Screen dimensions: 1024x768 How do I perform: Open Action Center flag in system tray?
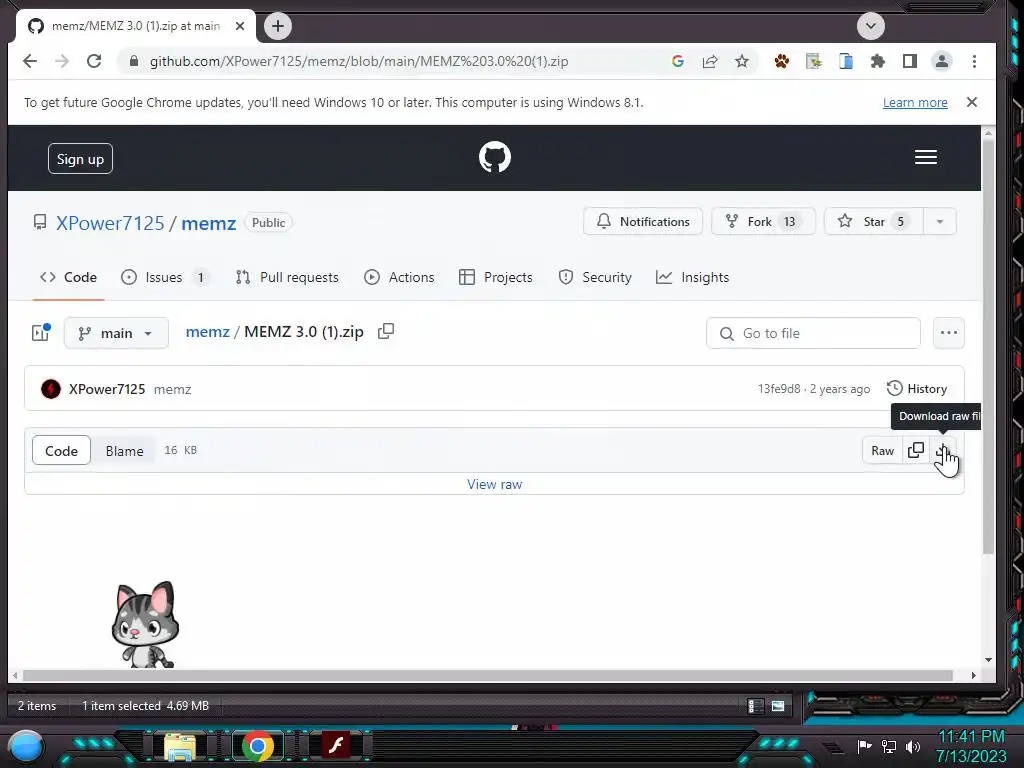coord(865,746)
